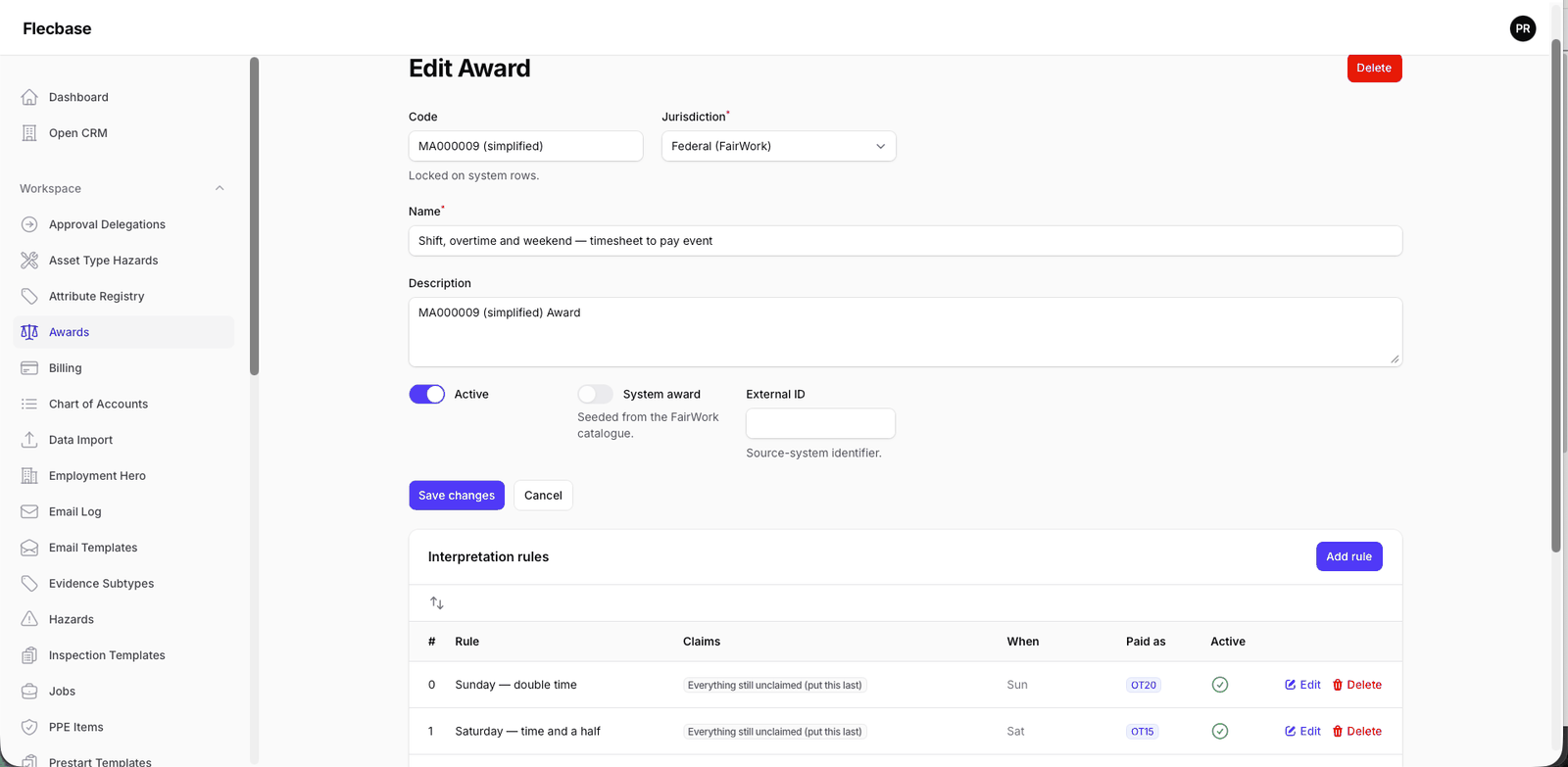Click the 'Sun' When cell
The width and height of the screenshot is (1568, 767).
pos(1017,685)
